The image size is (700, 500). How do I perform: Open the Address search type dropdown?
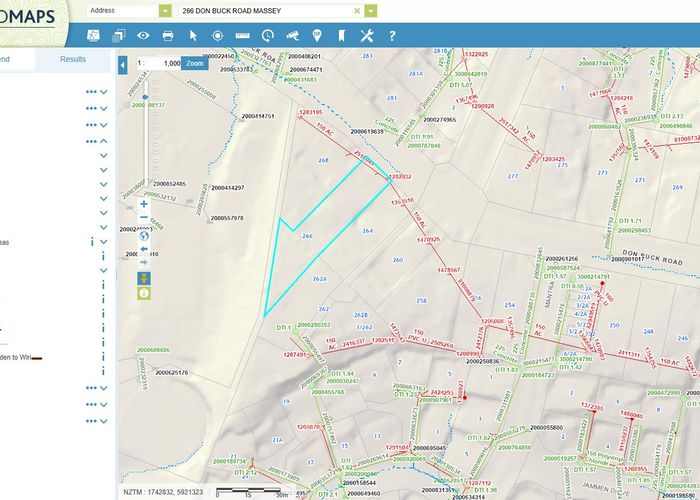(165, 10)
